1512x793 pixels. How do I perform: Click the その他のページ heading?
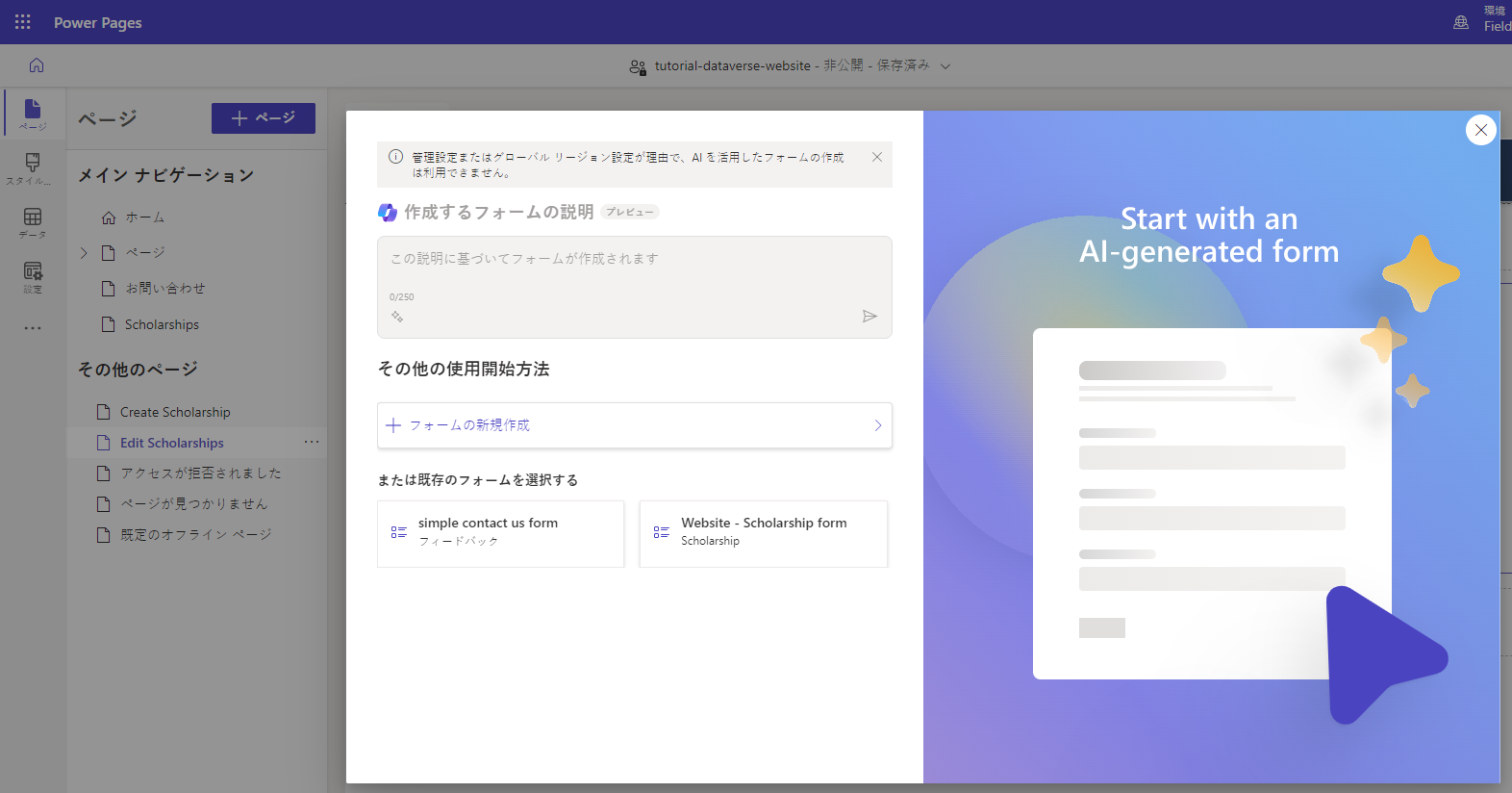coord(139,370)
